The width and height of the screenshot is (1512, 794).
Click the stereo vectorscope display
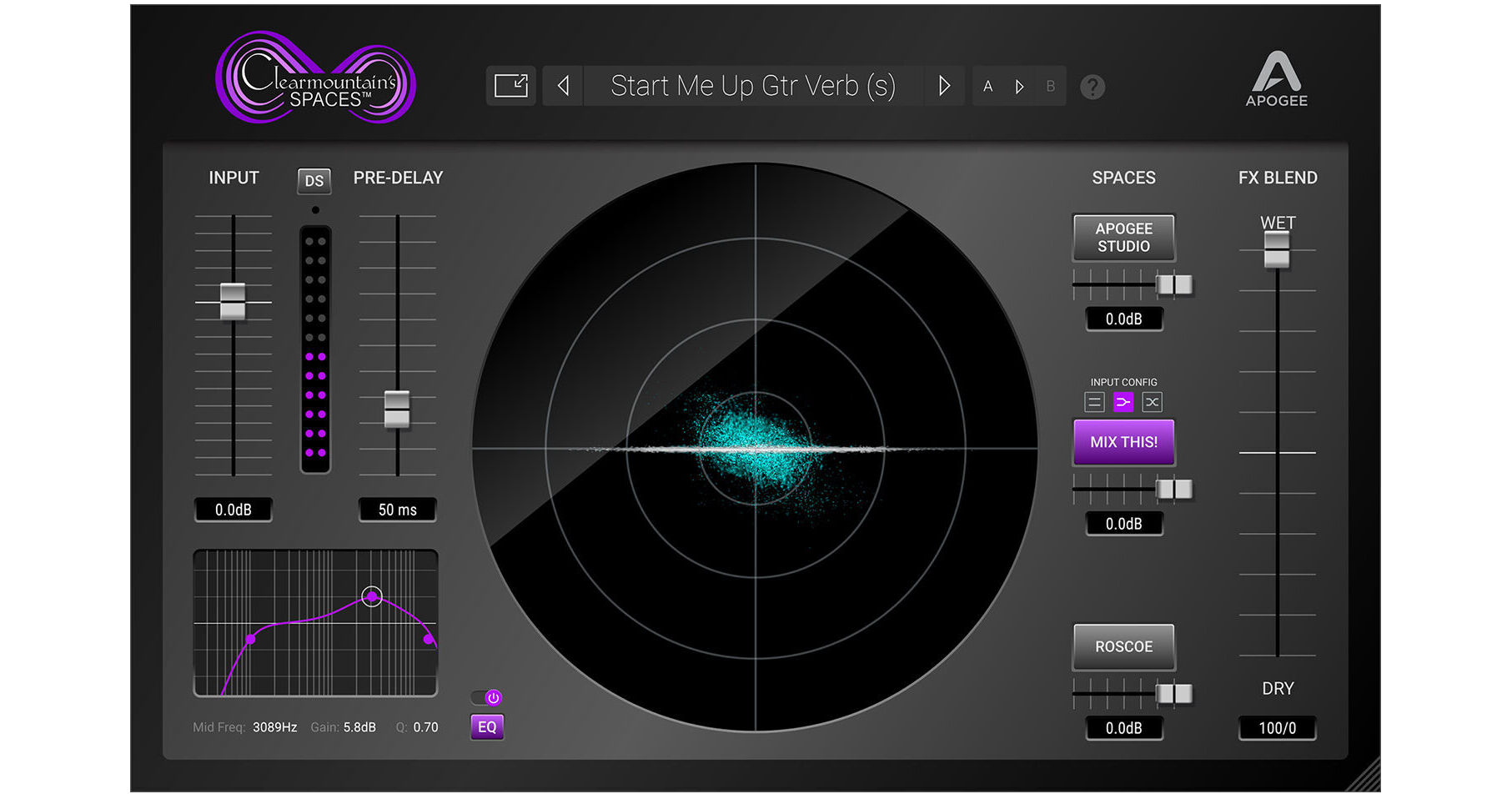(755, 448)
